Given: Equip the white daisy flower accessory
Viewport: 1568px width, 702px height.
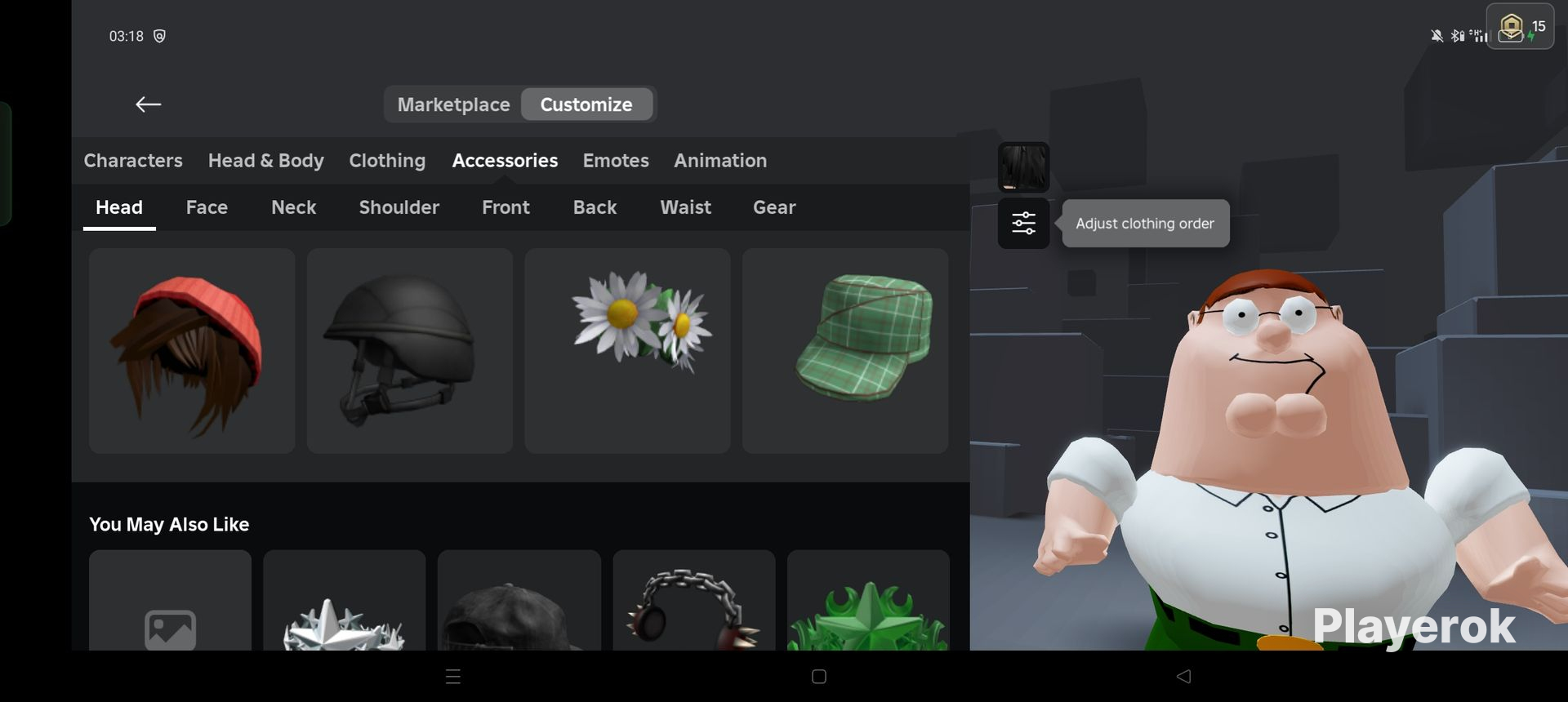Looking at the screenshot, I should [627, 351].
